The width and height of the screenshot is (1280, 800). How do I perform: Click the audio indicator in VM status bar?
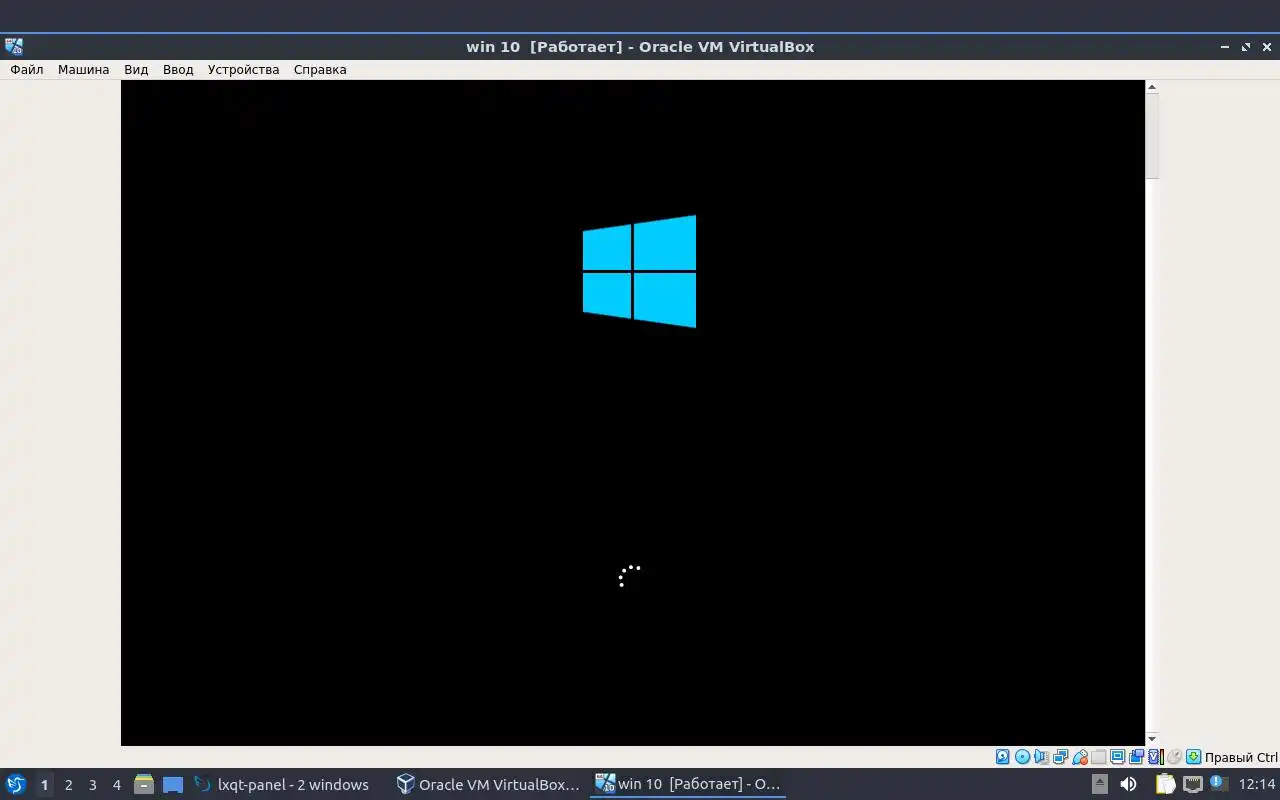(1041, 757)
